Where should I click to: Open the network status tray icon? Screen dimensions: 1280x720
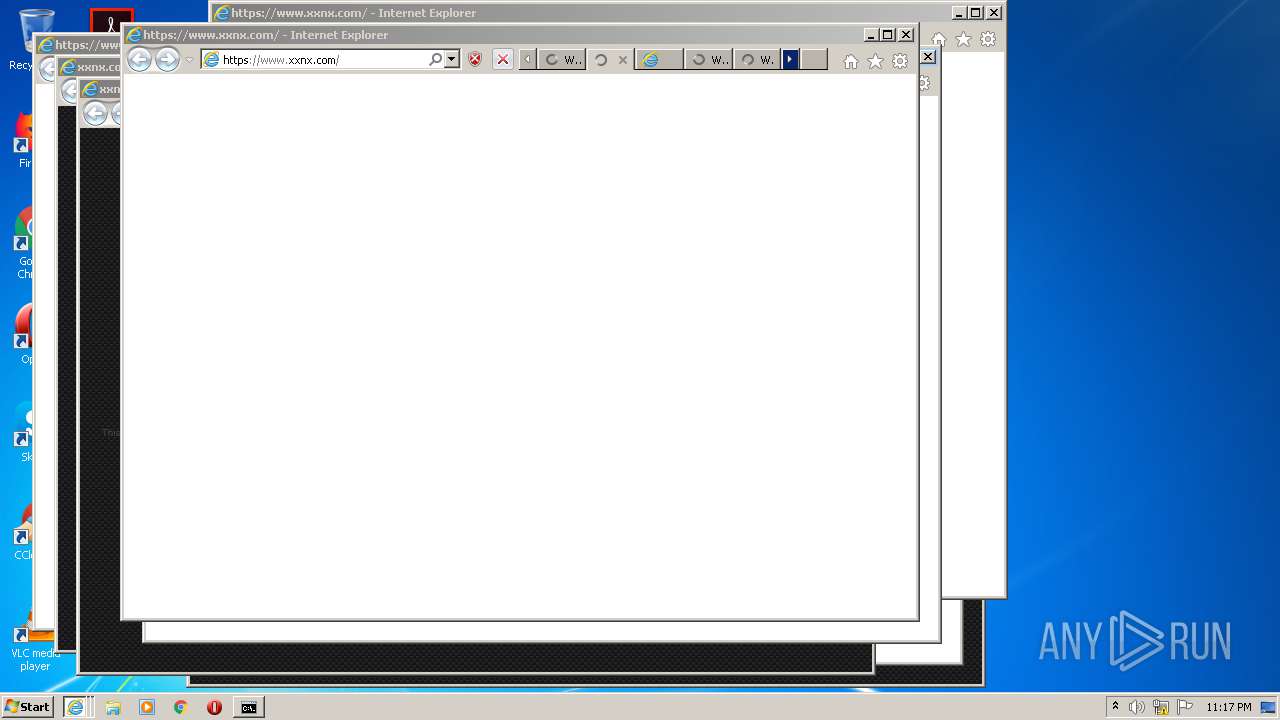pyautogui.click(x=1161, y=707)
